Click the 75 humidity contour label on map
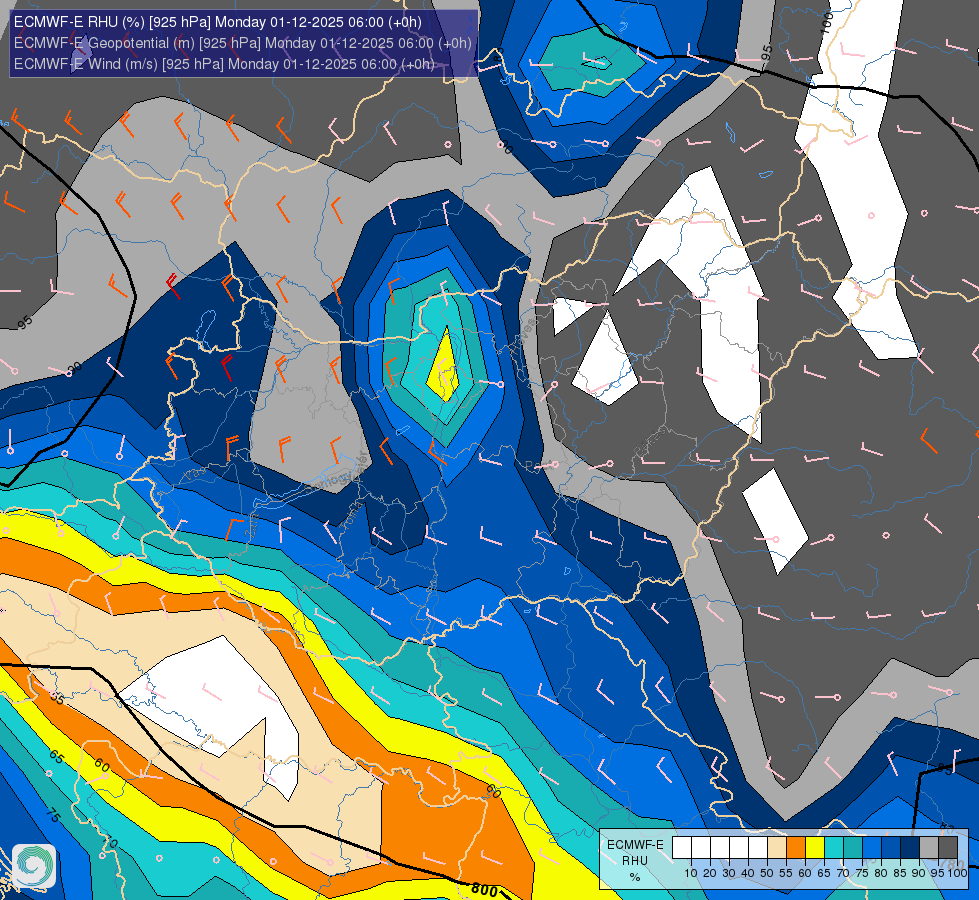This screenshot has width=979, height=900. pos(53,816)
